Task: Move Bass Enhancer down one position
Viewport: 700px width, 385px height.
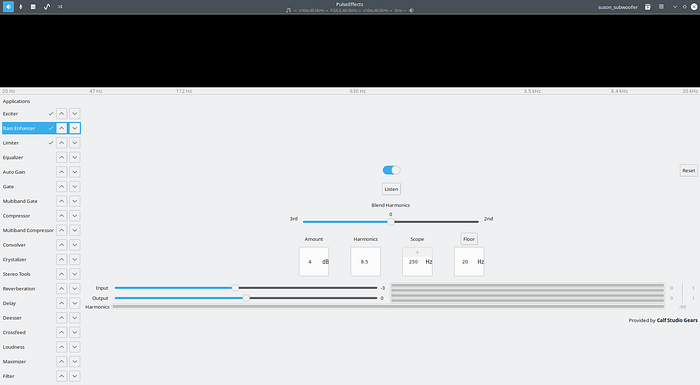Action: coord(75,128)
